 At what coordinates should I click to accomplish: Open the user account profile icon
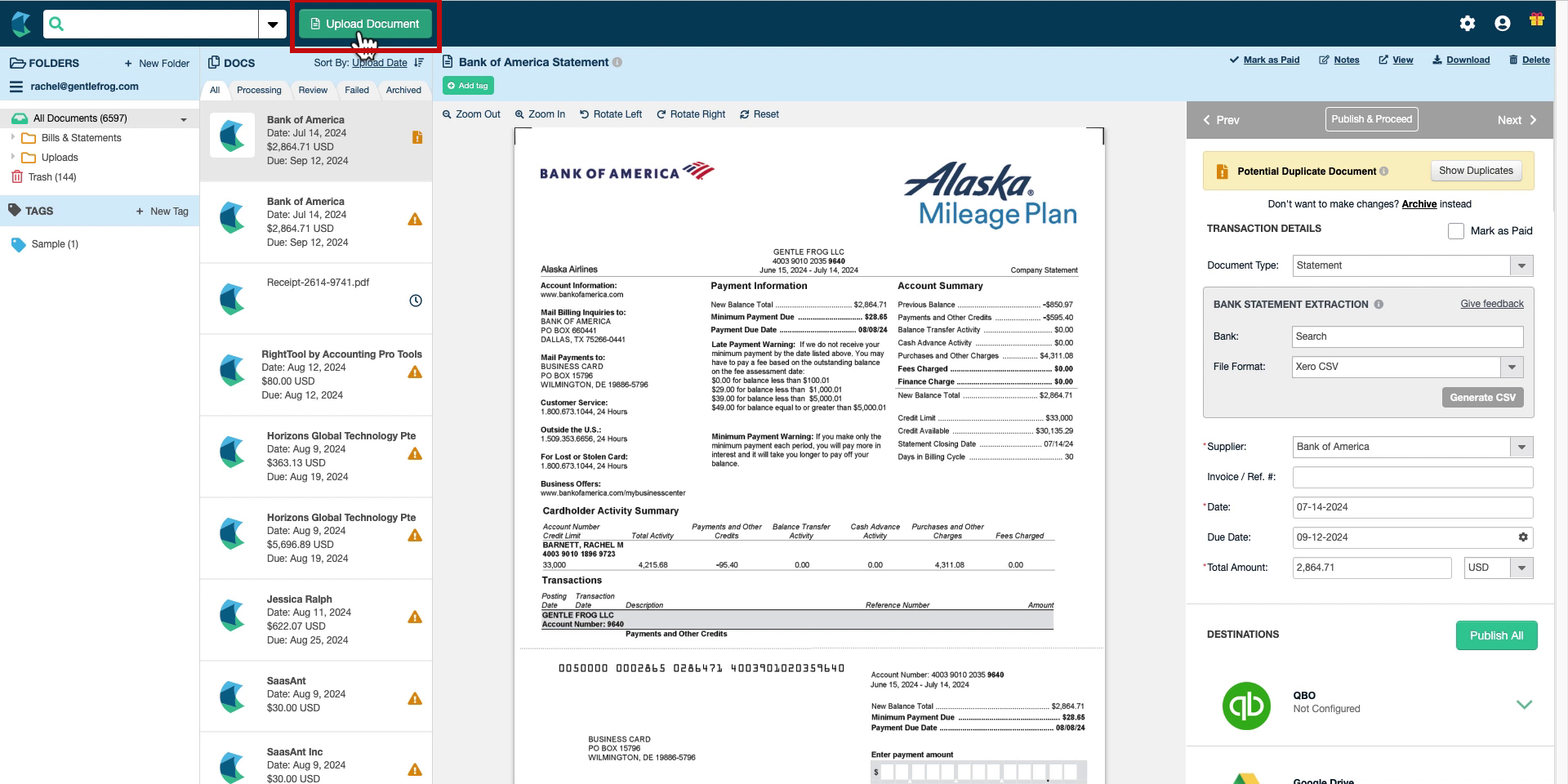1502,24
